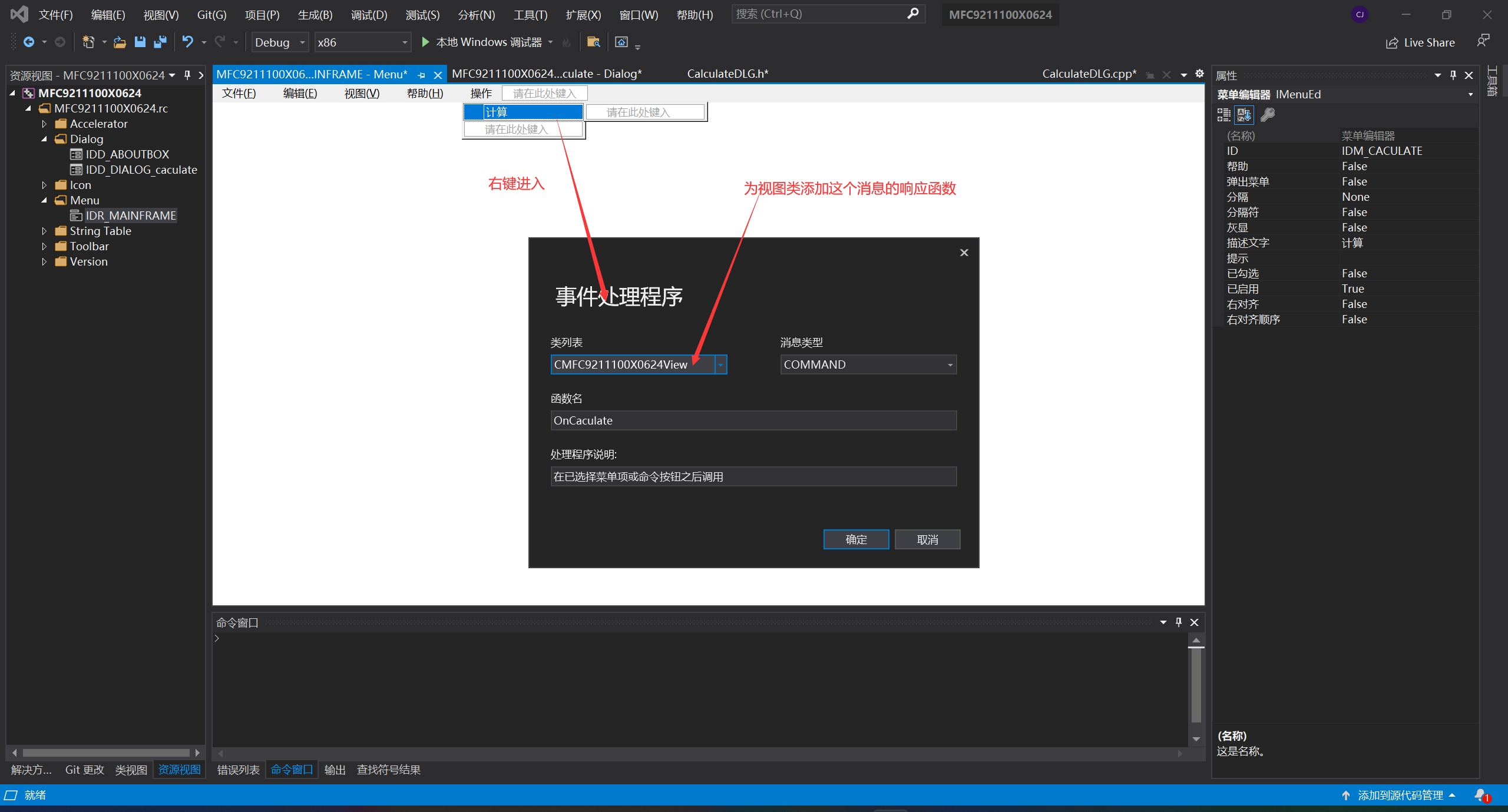Expand the String Table folder
Image resolution: width=1508 pixels, height=812 pixels.
(x=44, y=231)
